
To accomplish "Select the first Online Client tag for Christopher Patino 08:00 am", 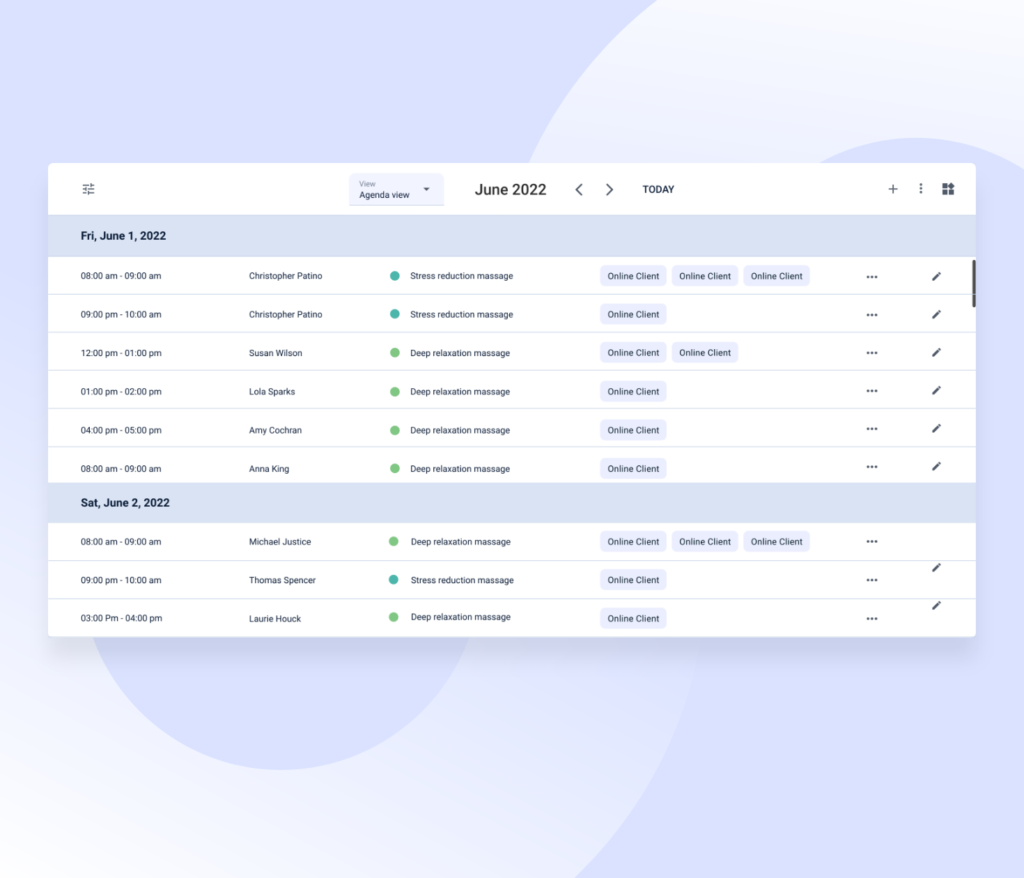I will pyautogui.click(x=633, y=276).
